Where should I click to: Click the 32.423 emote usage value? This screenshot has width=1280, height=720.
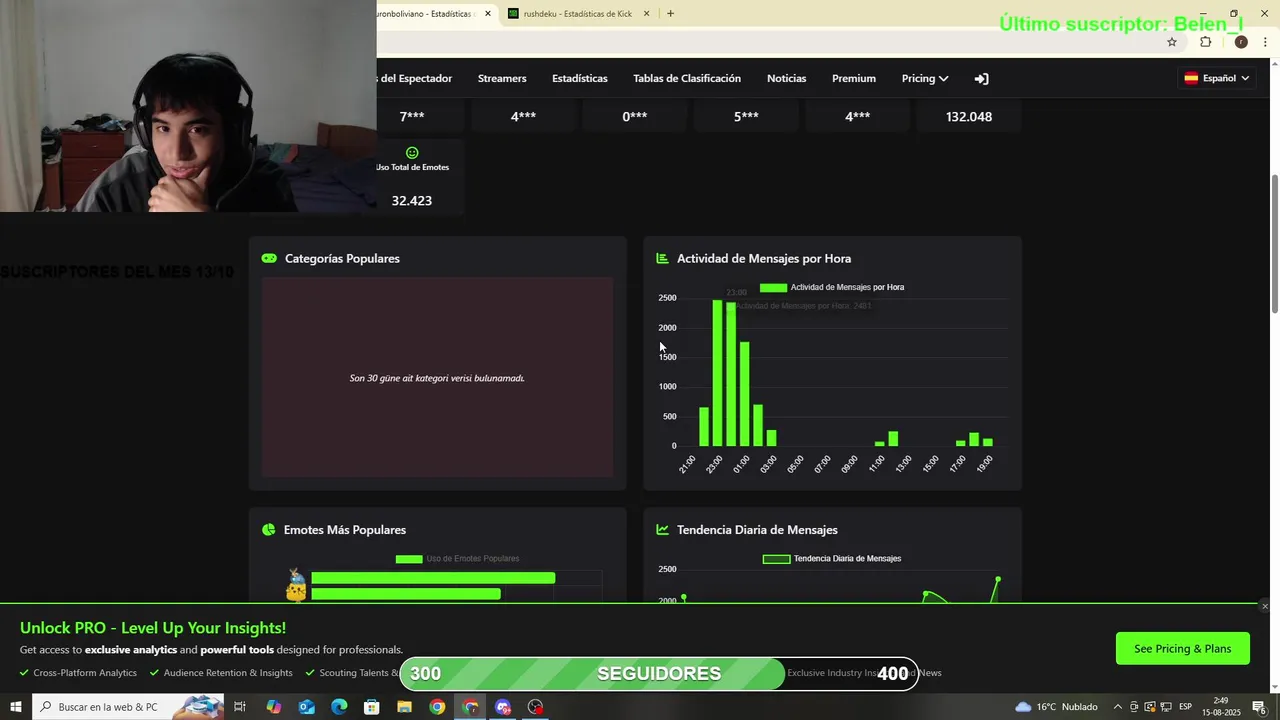[x=412, y=201]
